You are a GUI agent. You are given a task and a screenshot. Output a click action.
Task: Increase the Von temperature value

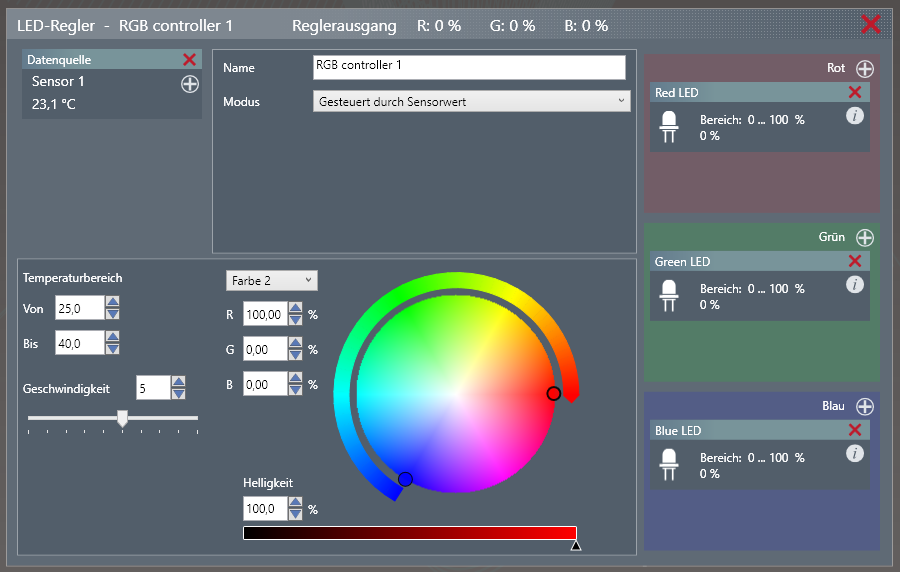(113, 303)
